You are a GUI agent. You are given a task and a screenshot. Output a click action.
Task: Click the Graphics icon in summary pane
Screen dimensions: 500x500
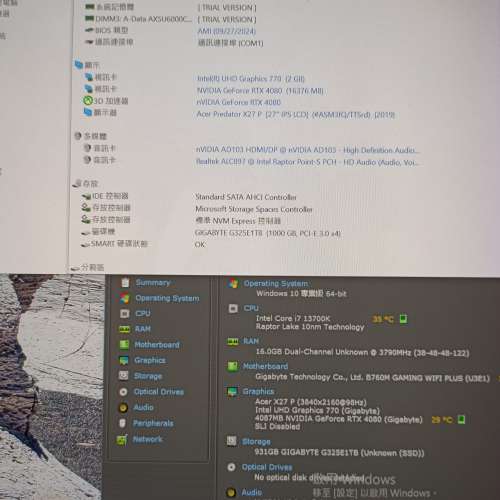pos(232,391)
